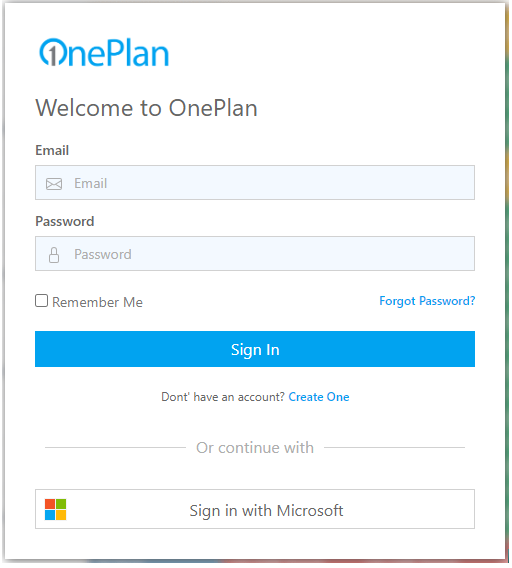Viewport: 512px width, 568px height.
Task: Click the Remember Me label text
Action: [x=97, y=302]
